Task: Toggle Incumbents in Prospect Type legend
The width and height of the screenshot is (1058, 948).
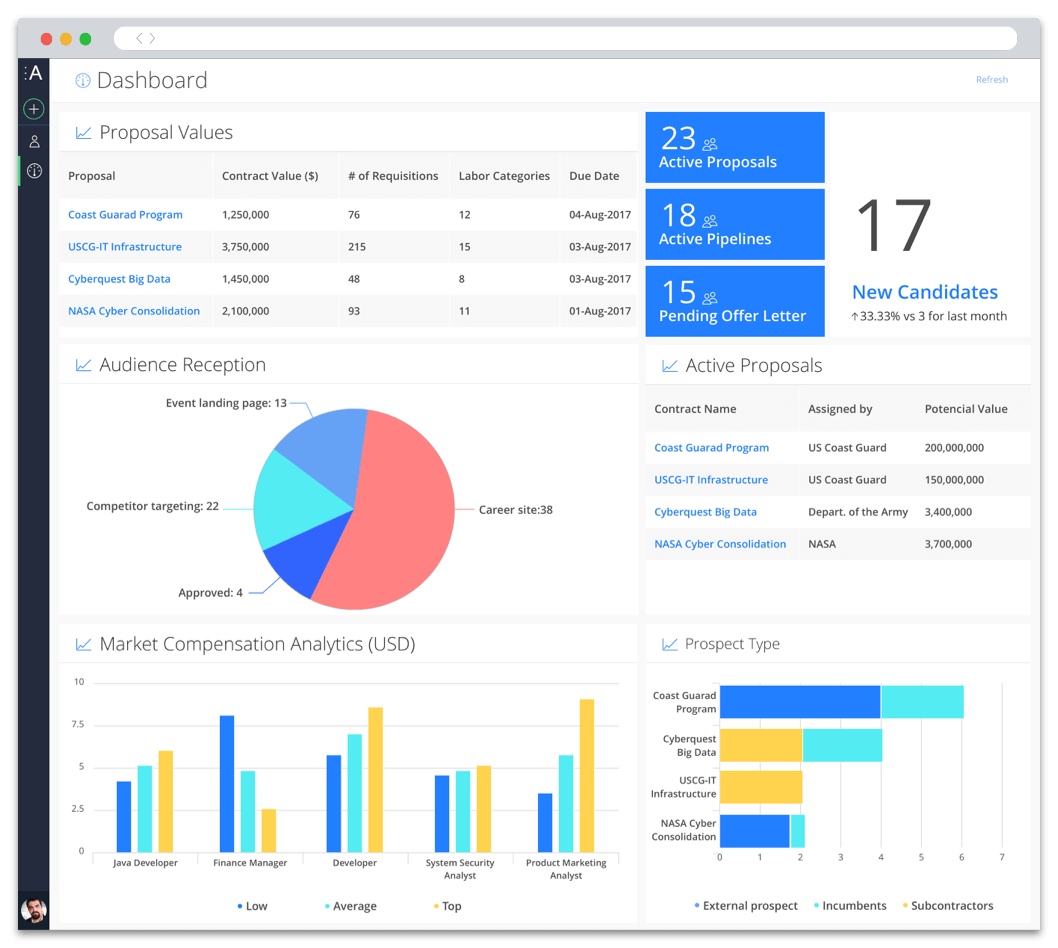Action: [851, 905]
